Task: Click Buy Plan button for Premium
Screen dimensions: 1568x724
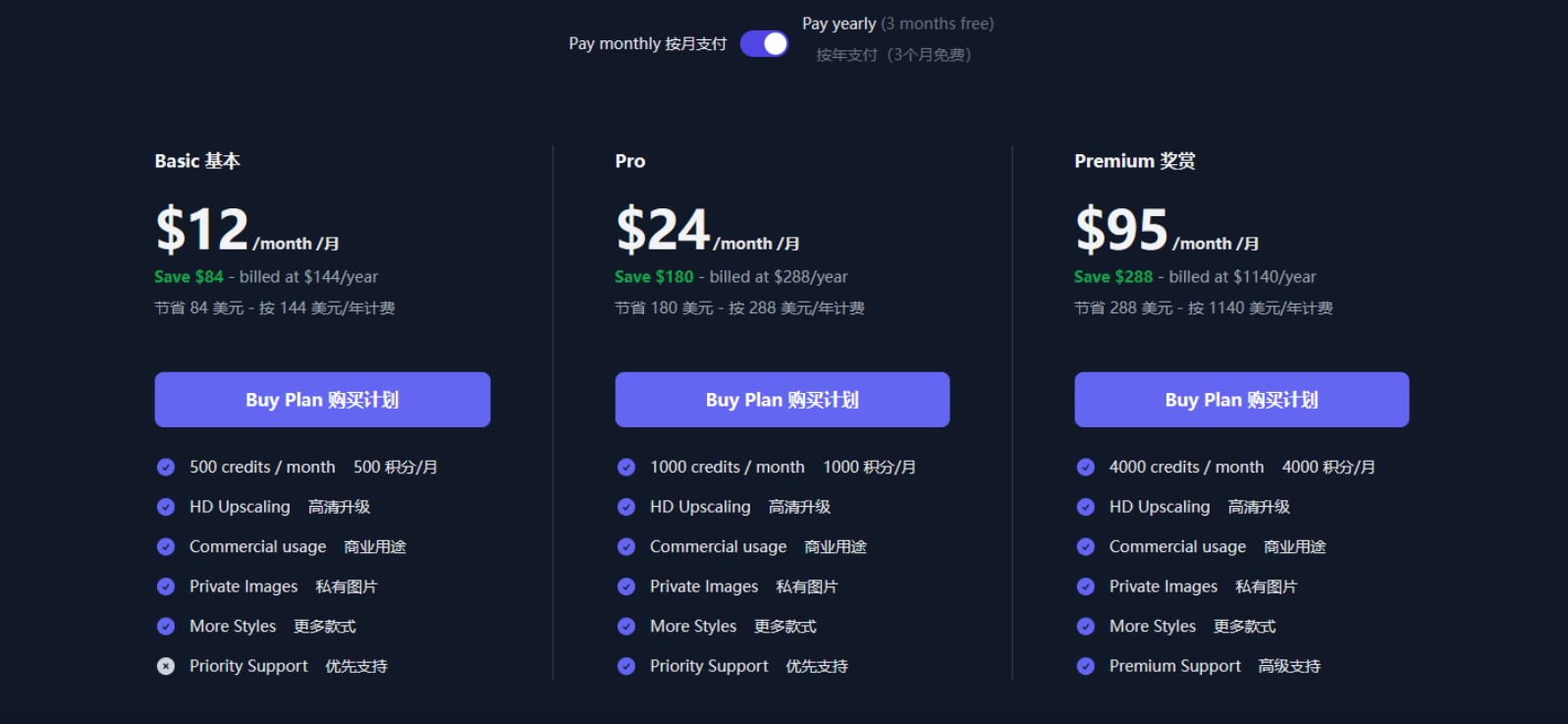Action: click(x=1241, y=400)
